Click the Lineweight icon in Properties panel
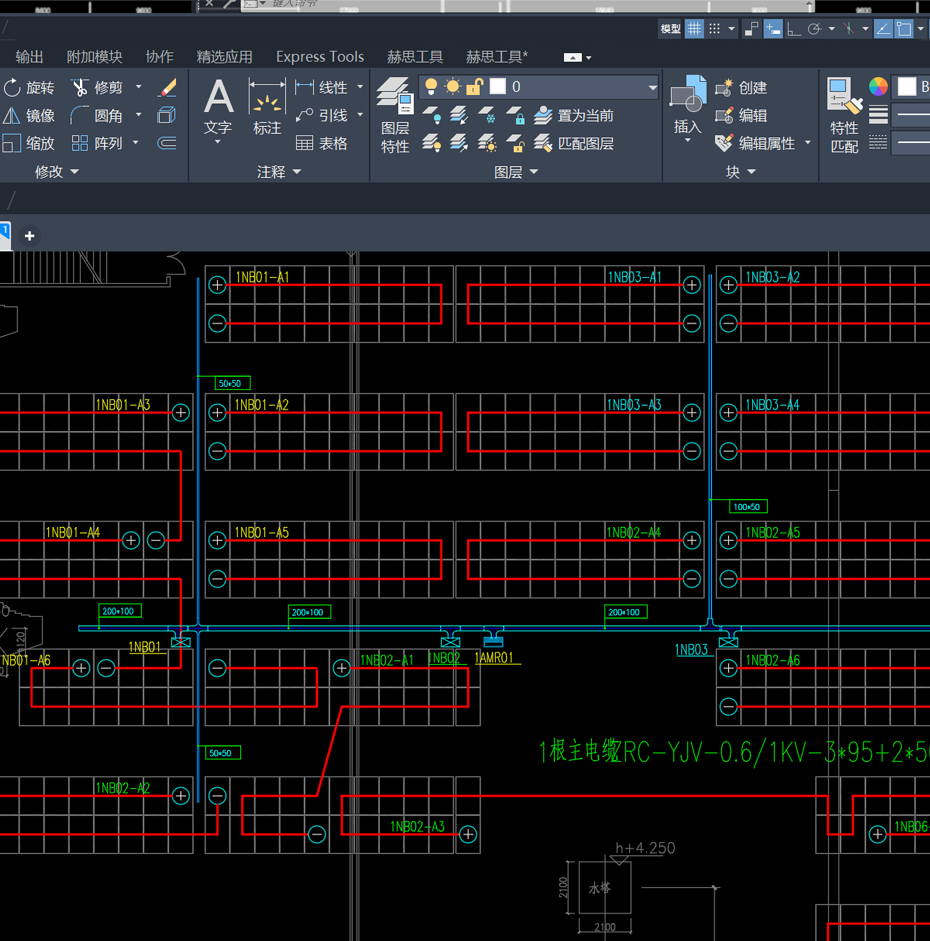930x941 pixels. point(878,114)
